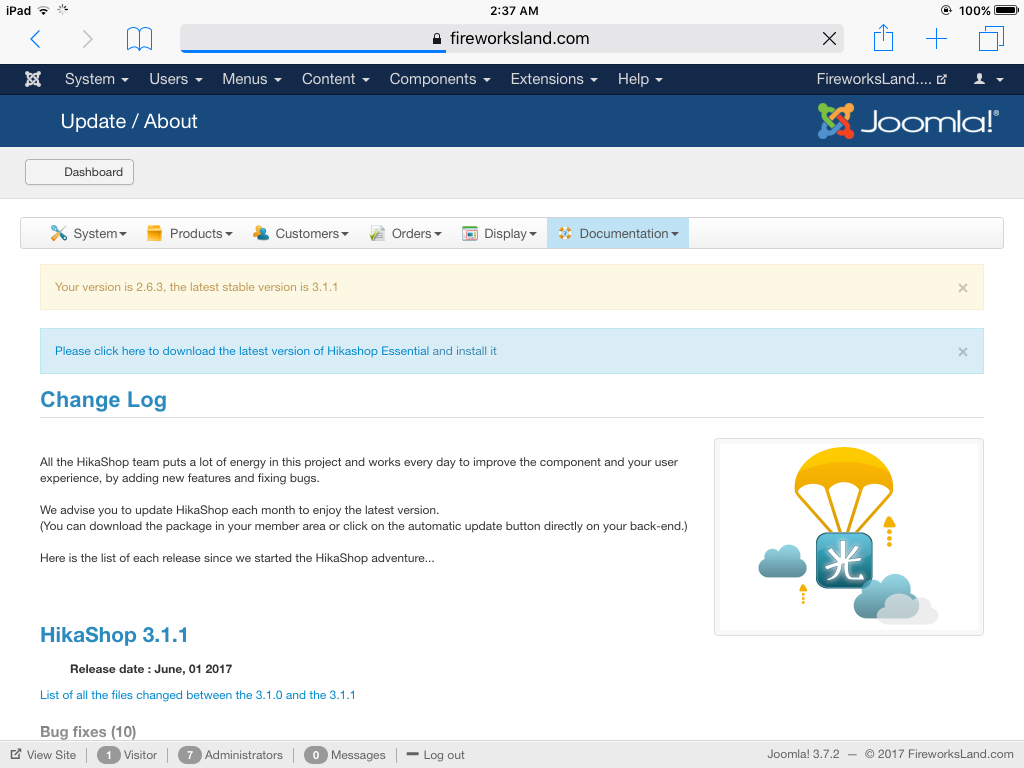The width and height of the screenshot is (1024, 768).
Task: Stop loading with the address bar X
Action: pos(829,39)
